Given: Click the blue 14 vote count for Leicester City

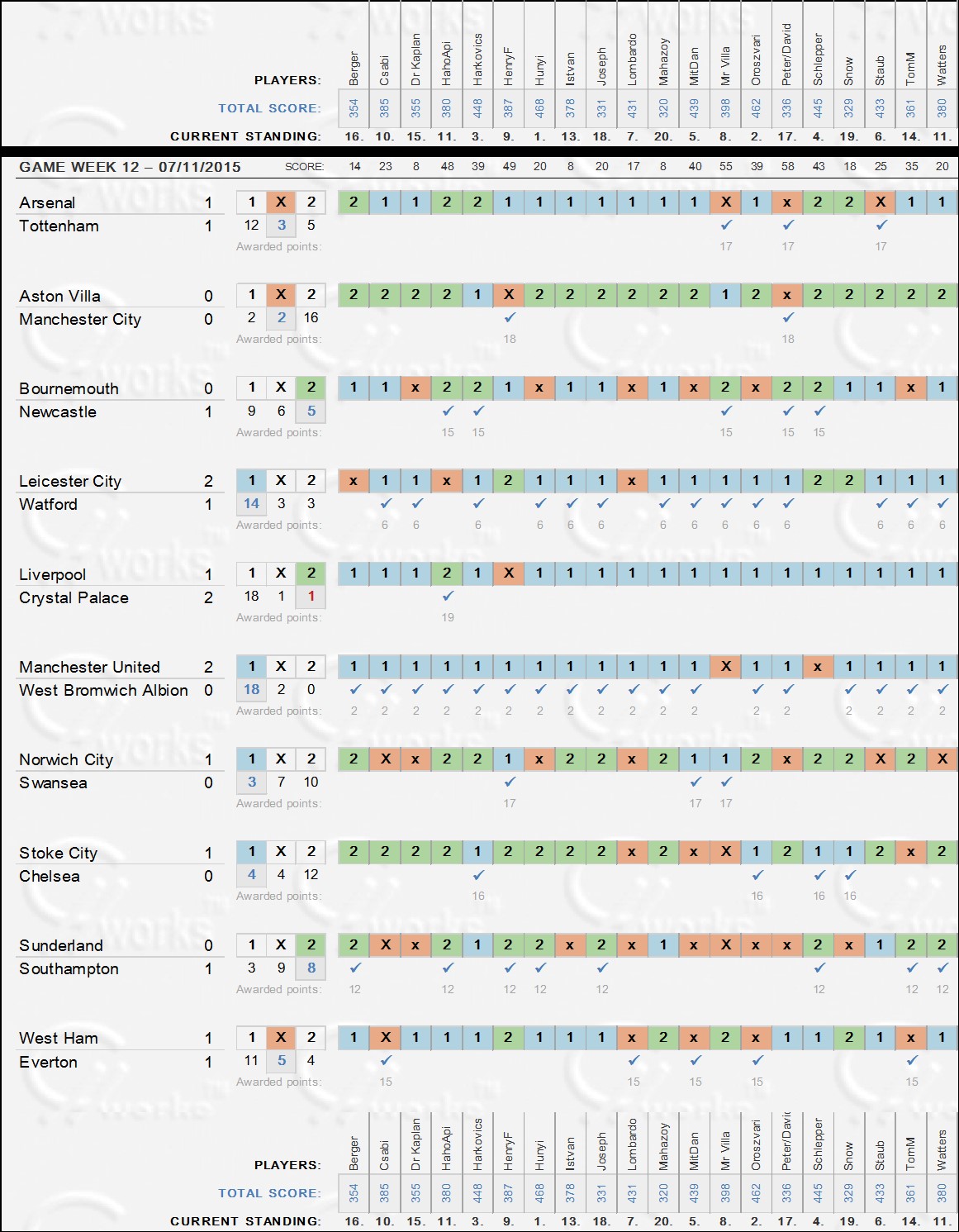Looking at the screenshot, I should 252,503.
